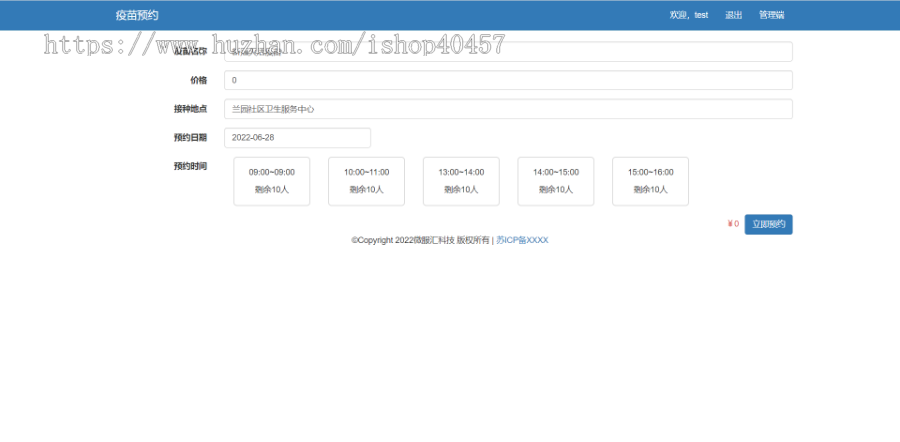Click the 立即预约 submit button

click(769, 224)
